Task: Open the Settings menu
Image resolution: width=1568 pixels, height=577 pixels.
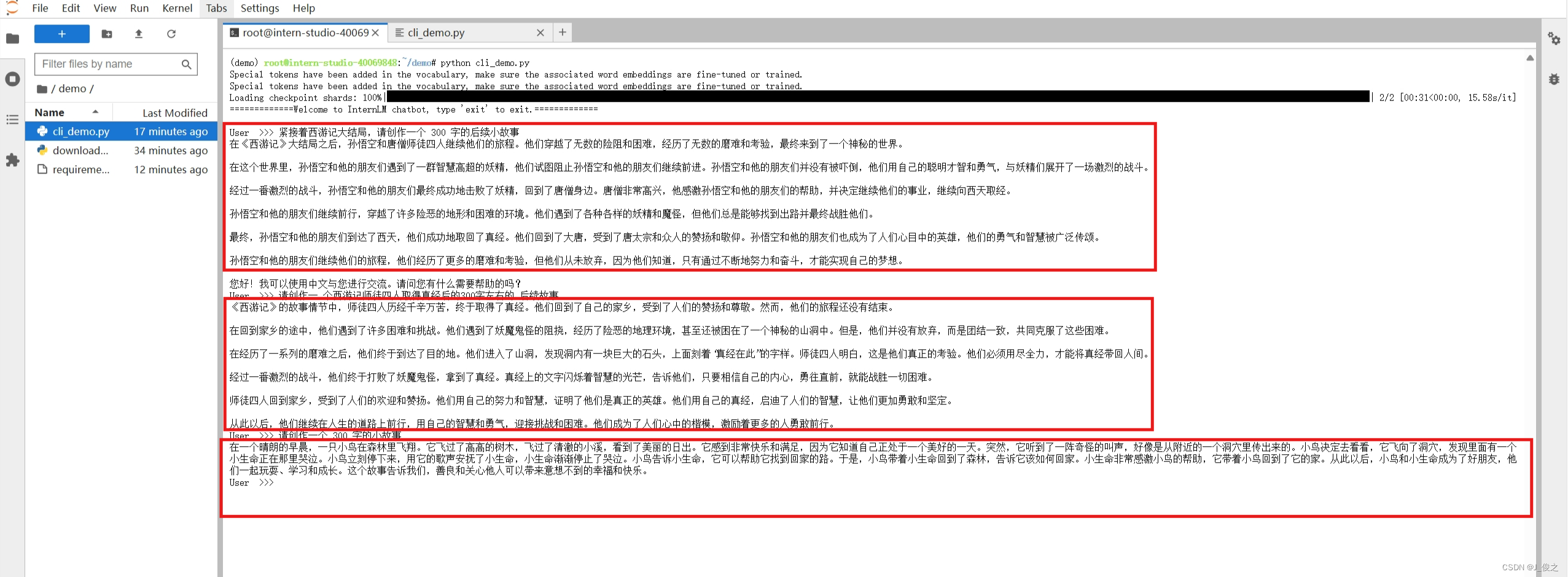Action: (x=259, y=8)
